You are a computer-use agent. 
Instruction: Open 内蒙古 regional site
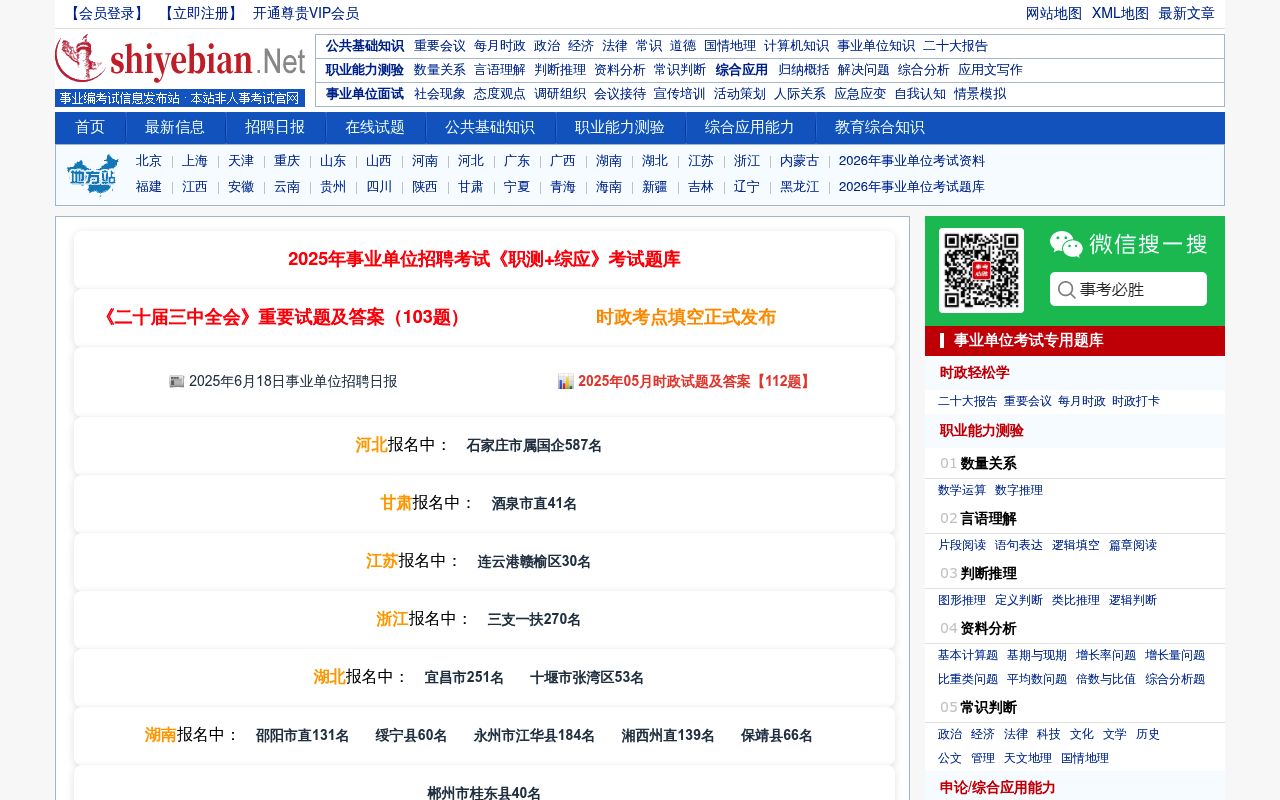pos(799,161)
